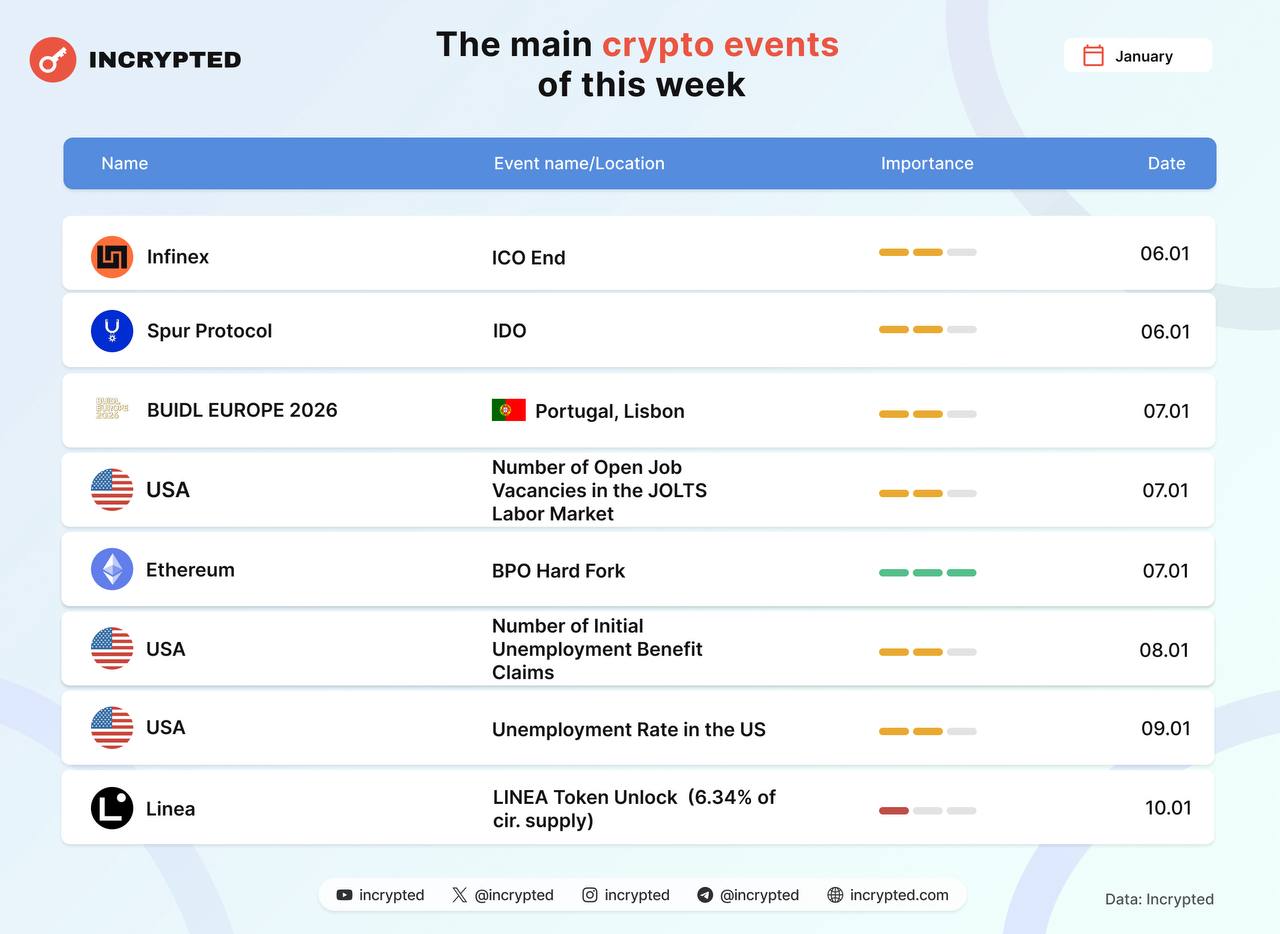Click the USA flag in the Unemployment Rate row
This screenshot has width=1280, height=934.
coord(112,727)
